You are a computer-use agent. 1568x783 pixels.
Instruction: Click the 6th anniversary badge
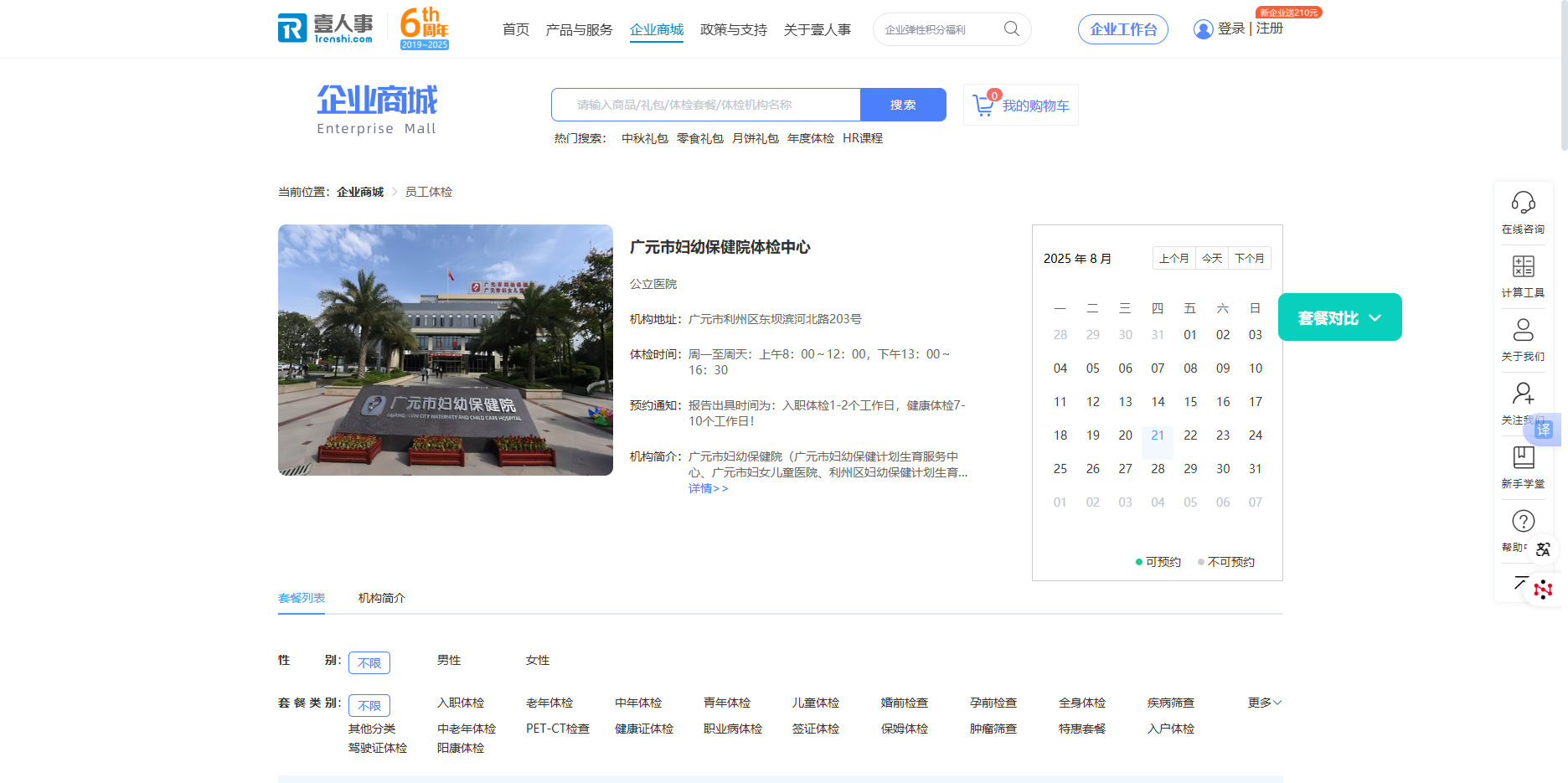(425, 28)
